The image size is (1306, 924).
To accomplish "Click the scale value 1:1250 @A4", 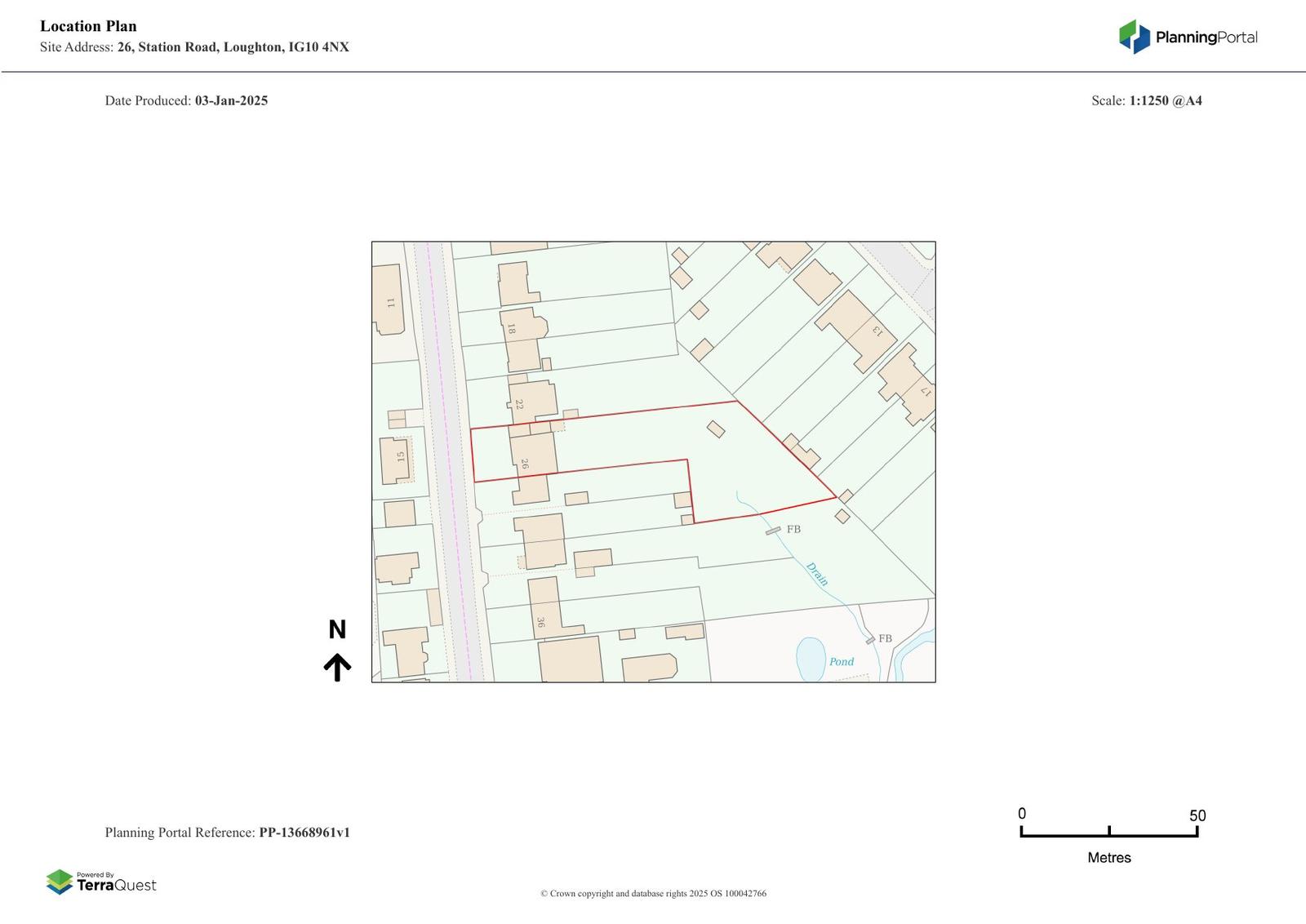I will pos(1165,101).
